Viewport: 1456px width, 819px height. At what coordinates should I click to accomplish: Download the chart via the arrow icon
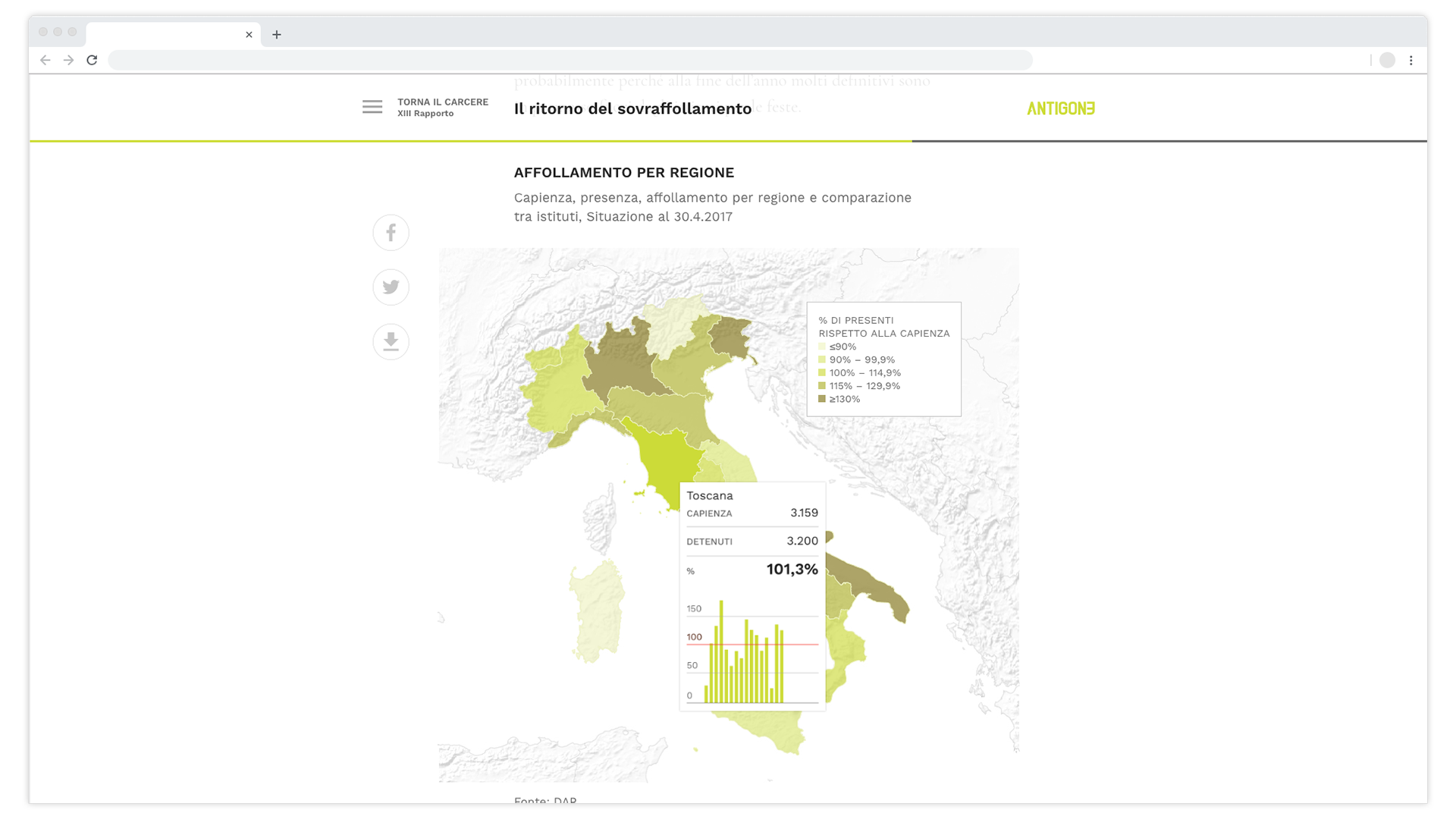391,342
